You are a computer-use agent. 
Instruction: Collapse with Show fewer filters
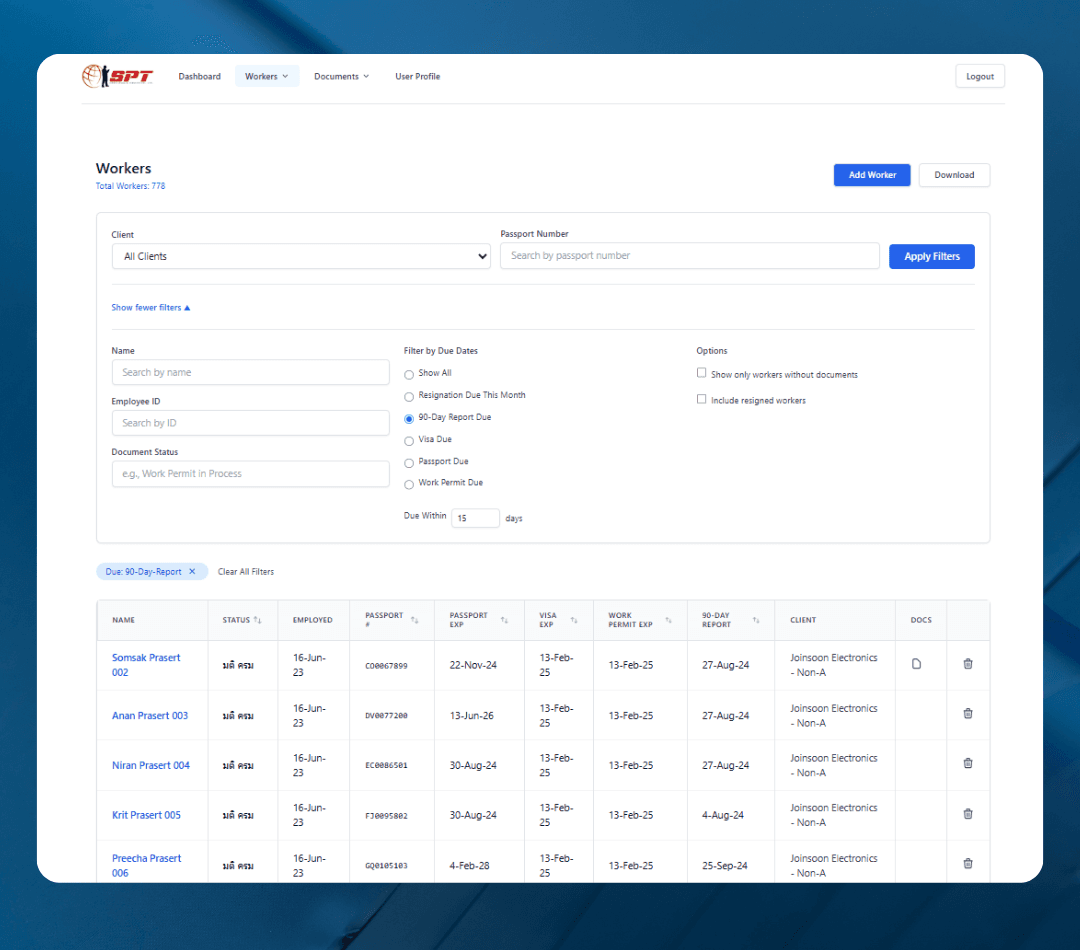click(x=151, y=307)
